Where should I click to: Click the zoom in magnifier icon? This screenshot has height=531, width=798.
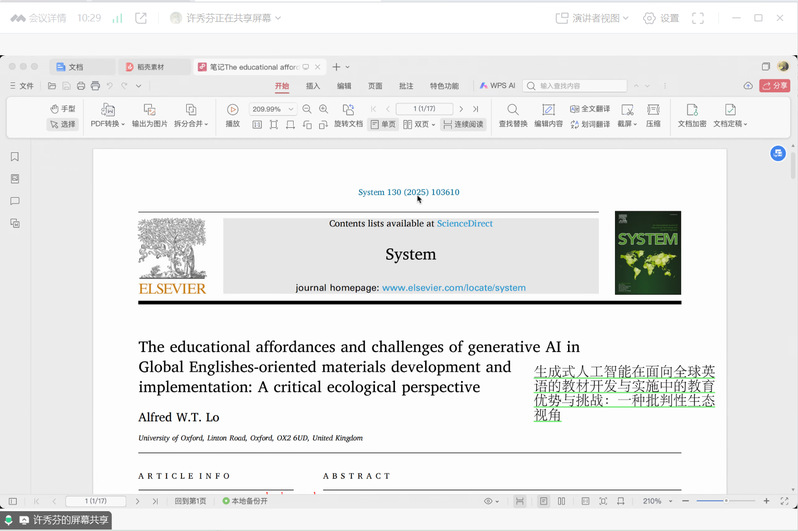324,109
